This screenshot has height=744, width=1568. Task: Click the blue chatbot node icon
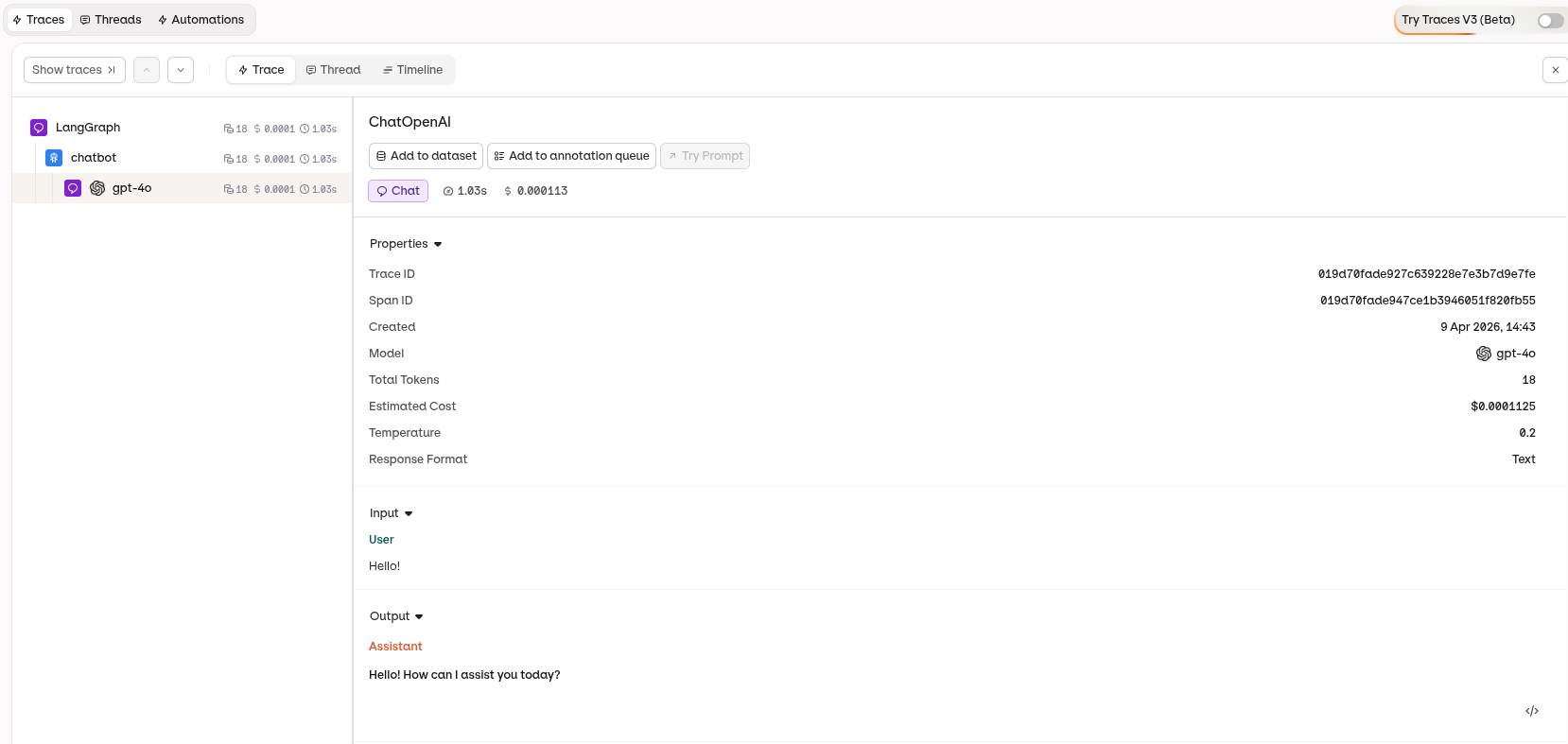54,158
